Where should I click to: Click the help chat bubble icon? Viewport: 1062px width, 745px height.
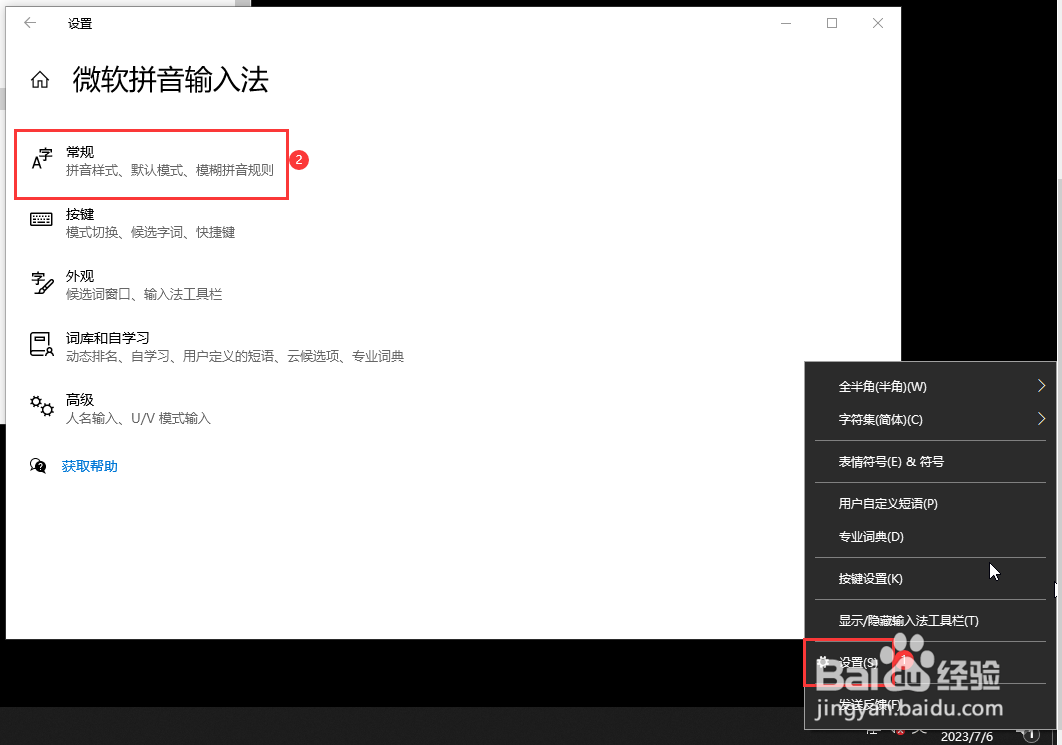point(38,466)
